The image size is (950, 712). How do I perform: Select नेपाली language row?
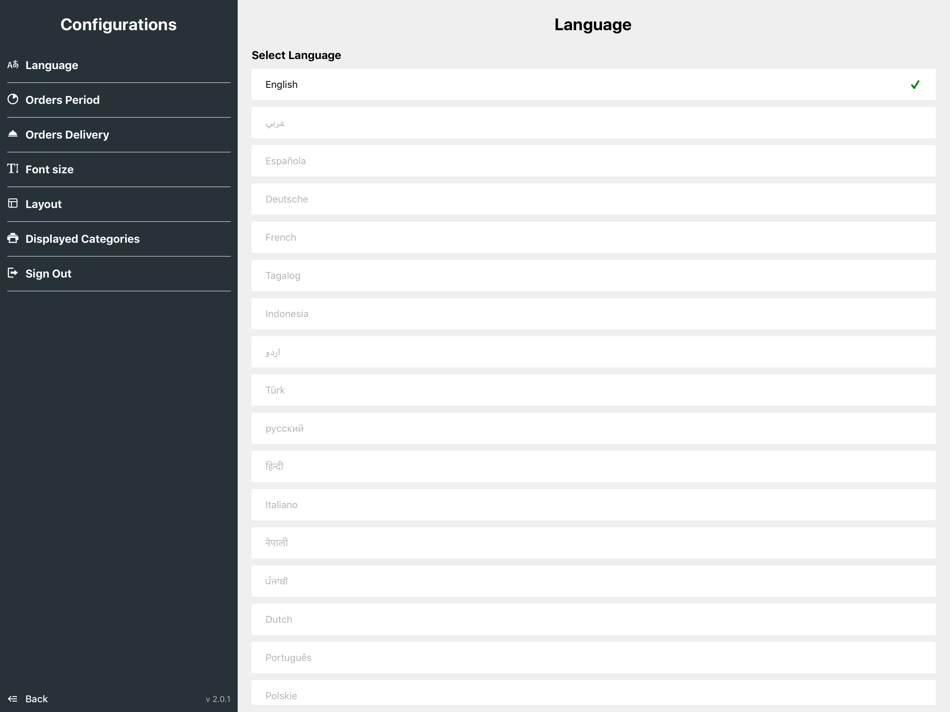click(x=593, y=542)
